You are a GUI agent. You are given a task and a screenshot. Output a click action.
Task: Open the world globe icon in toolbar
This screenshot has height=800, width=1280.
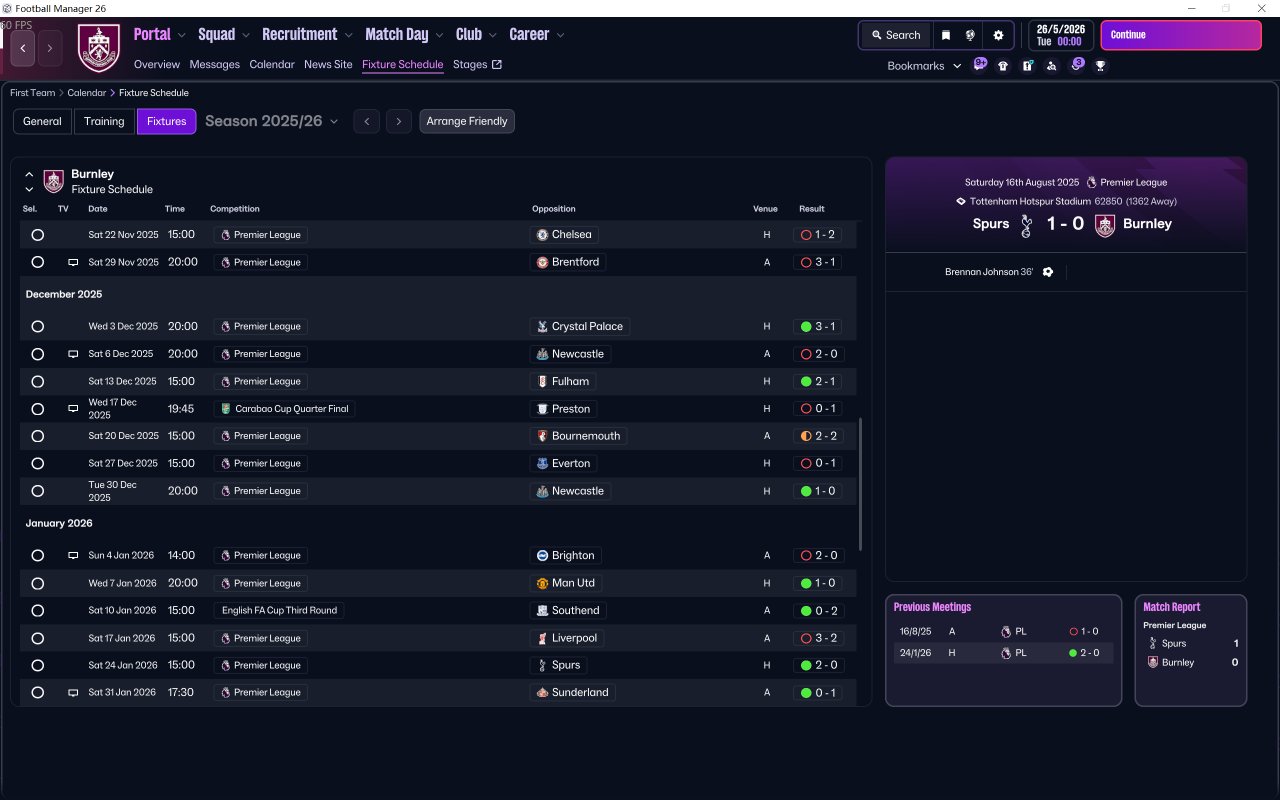[970, 35]
